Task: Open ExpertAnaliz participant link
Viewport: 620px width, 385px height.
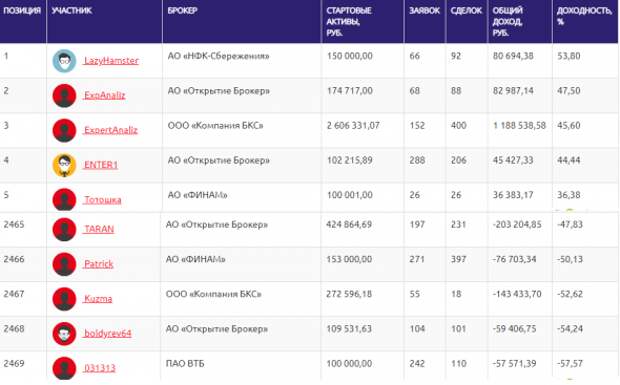Action: (x=111, y=130)
